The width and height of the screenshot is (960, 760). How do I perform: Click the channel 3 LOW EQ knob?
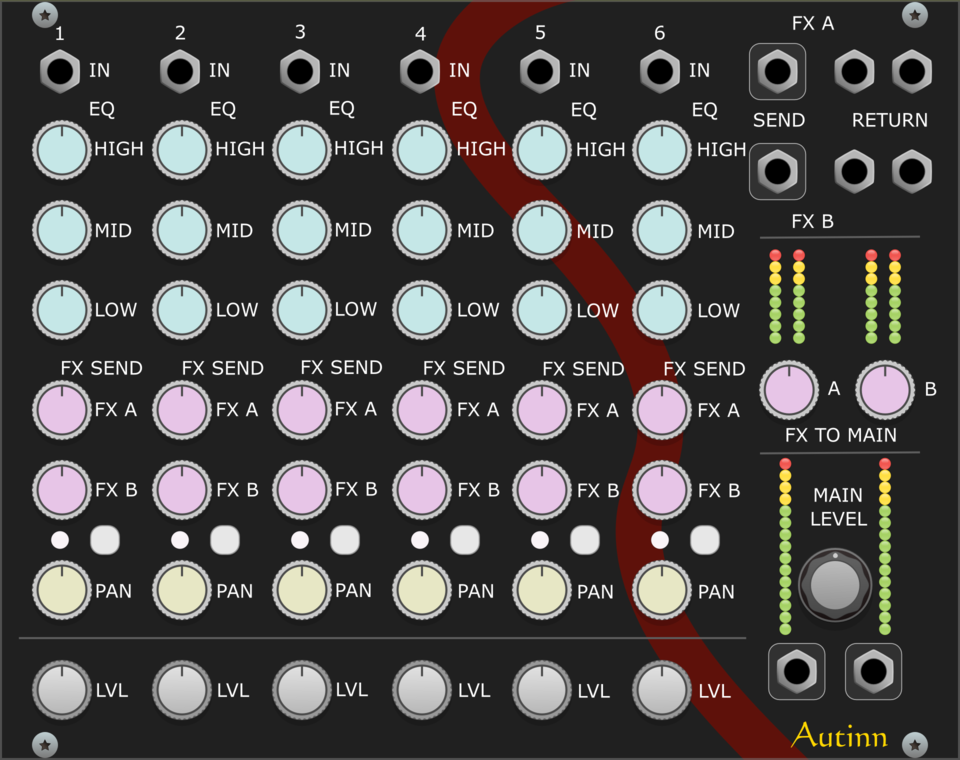coord(302,310)
